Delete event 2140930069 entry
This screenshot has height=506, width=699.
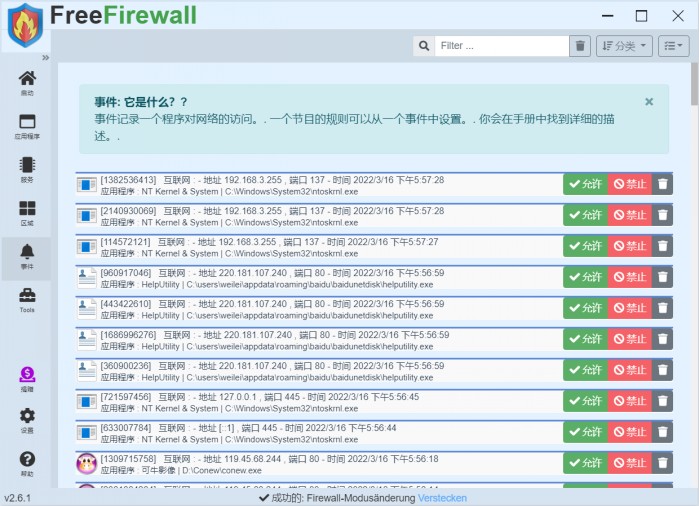tap(662, 215)
